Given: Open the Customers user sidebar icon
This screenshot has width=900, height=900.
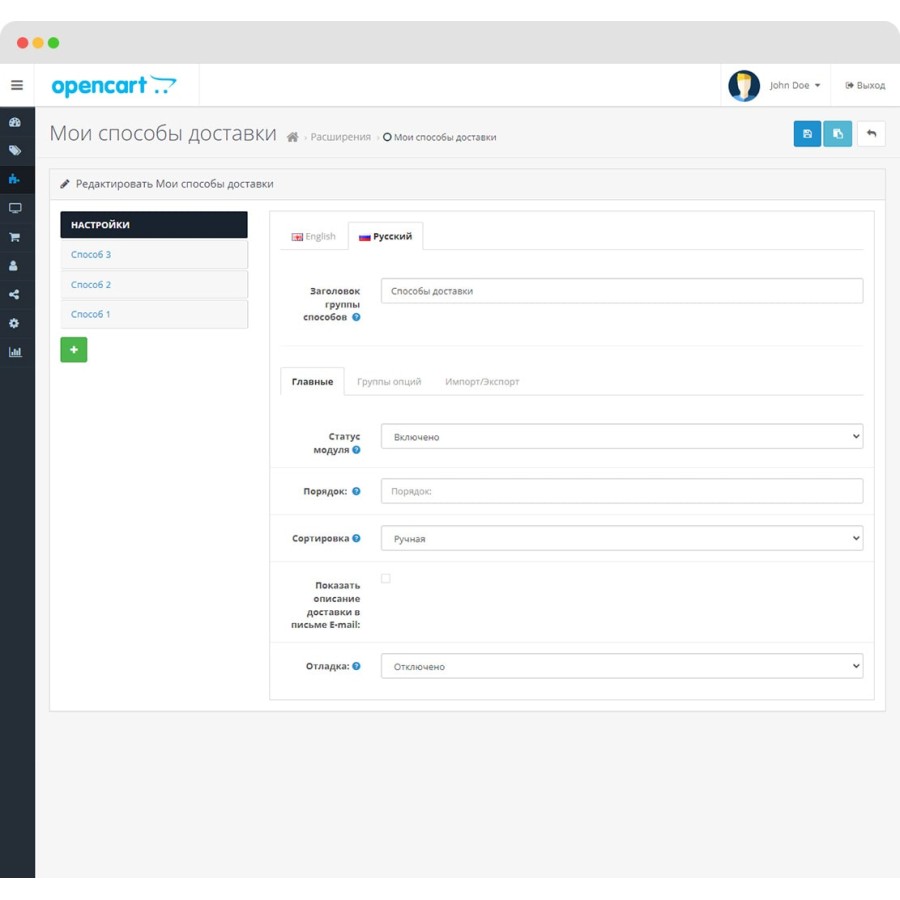Looking at the screenshot, I should tap(14, 266).
